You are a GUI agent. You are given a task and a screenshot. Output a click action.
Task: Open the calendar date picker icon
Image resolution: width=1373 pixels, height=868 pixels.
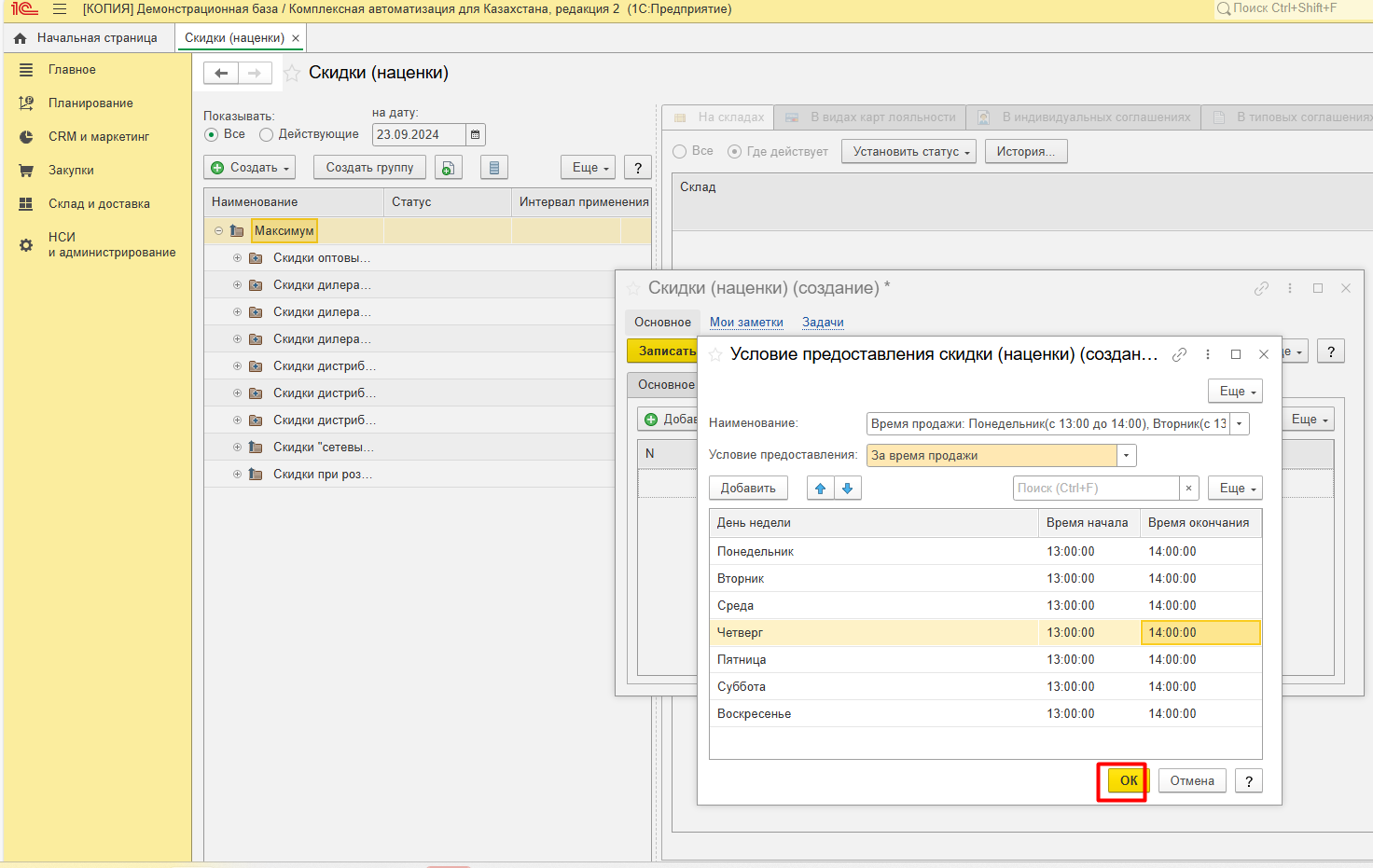point(475,135)
